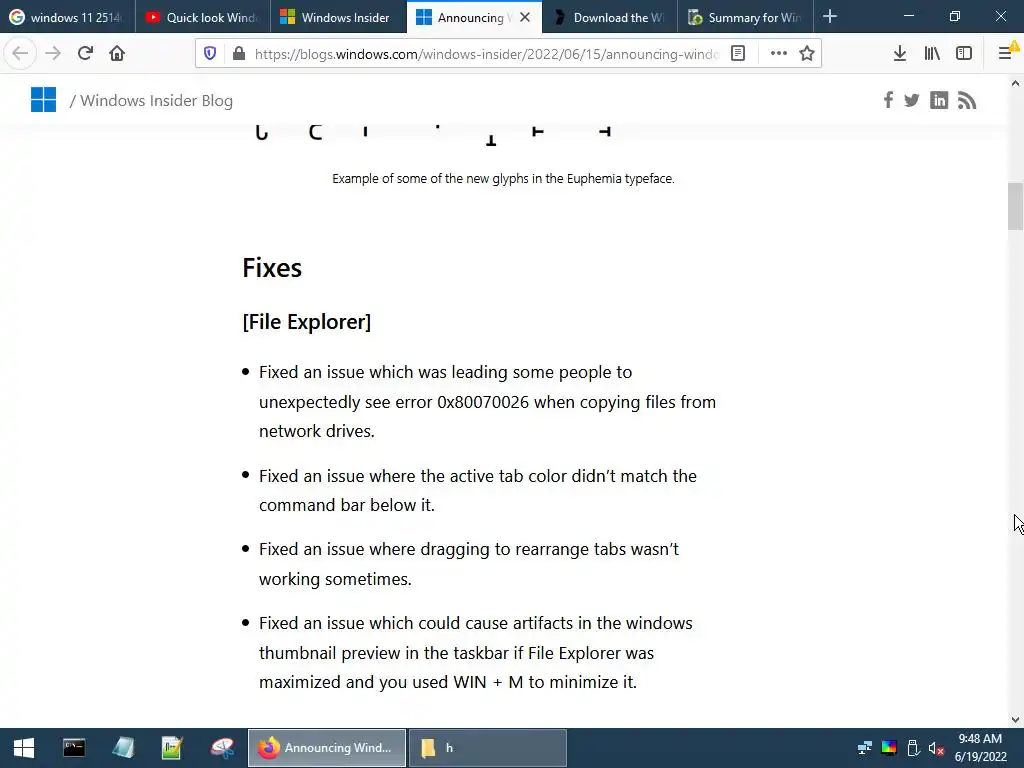Open the Windows Start menu

[24, 748]
